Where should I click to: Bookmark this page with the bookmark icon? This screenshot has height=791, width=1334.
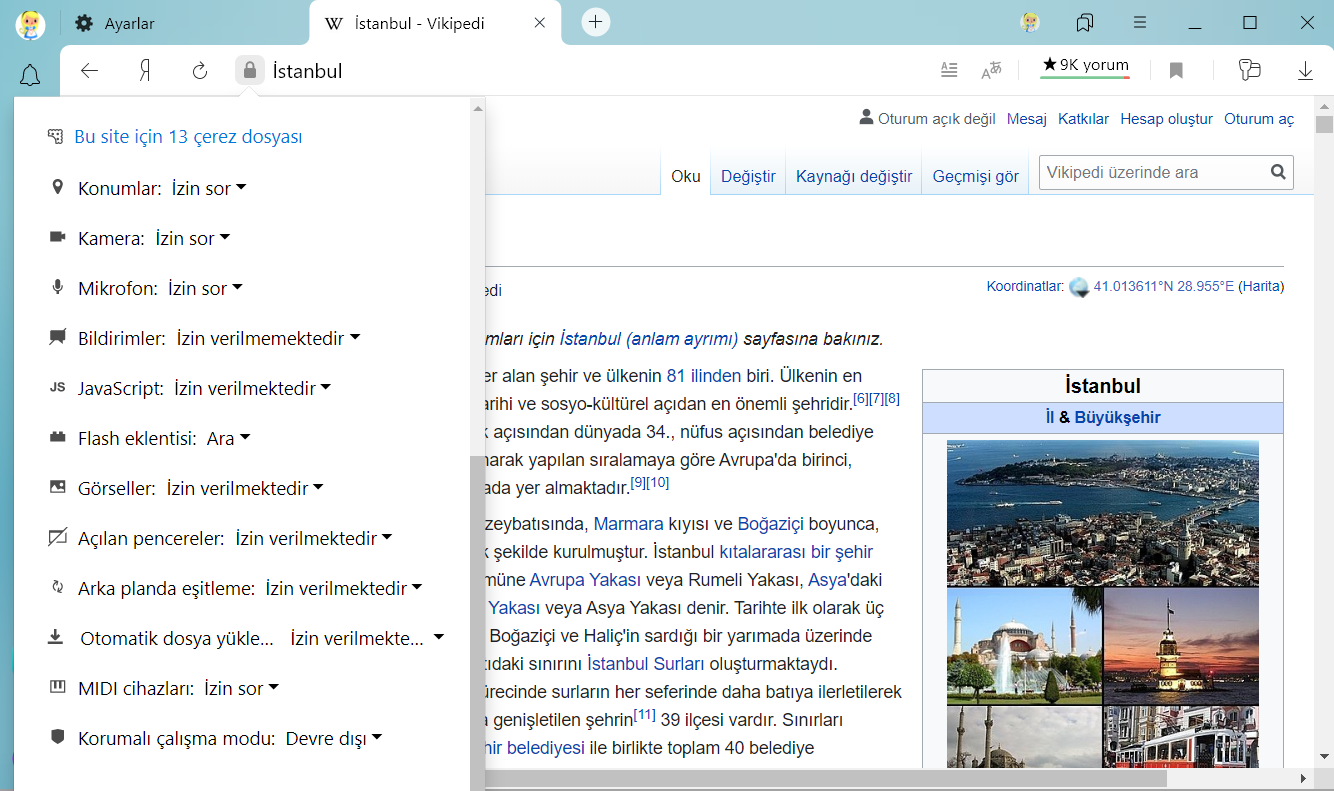click(x=1176, y=70)
